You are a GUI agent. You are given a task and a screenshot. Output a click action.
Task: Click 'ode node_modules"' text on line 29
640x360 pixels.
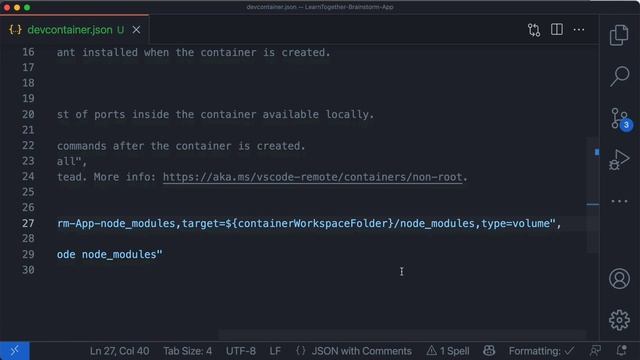[109, 254]
